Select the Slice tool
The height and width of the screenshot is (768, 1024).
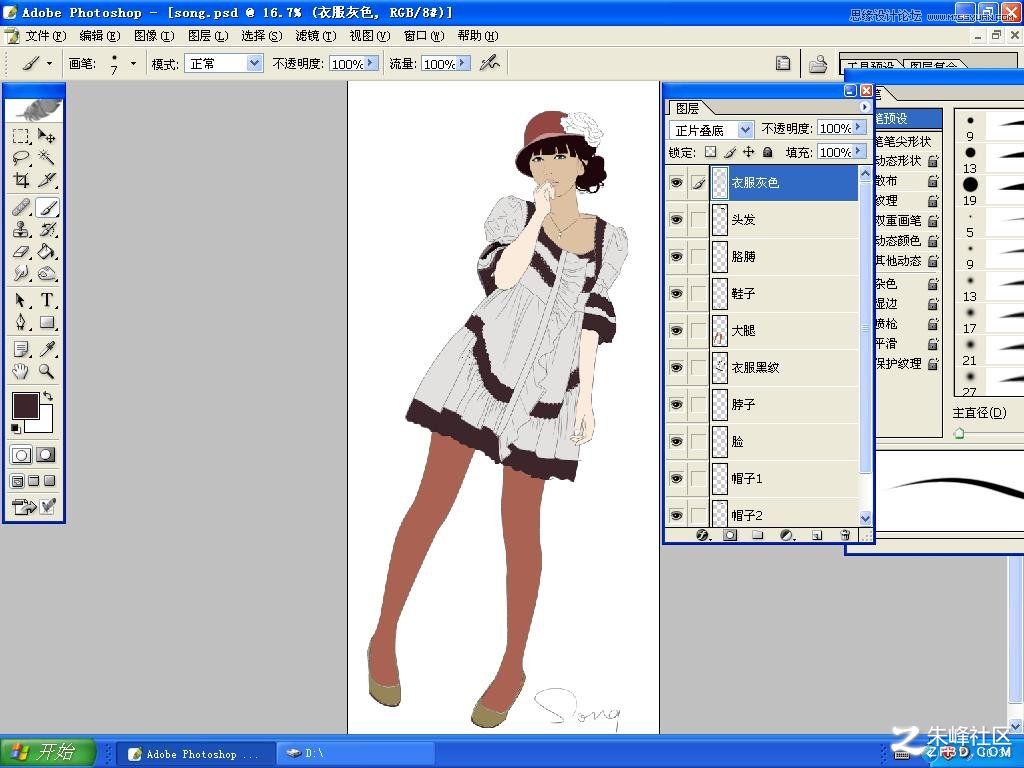46,180
